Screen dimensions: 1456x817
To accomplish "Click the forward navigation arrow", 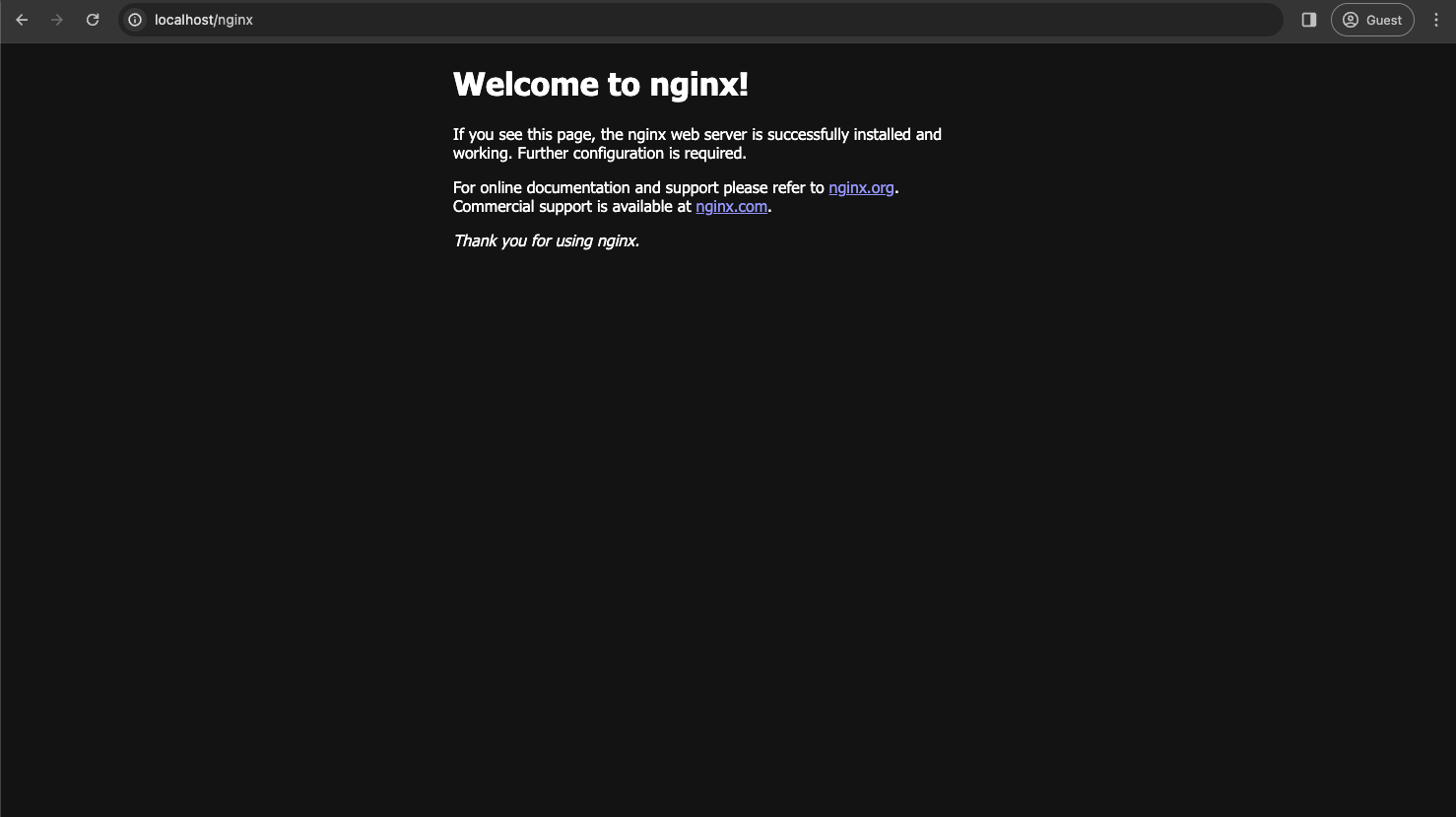I will [57, 20].
